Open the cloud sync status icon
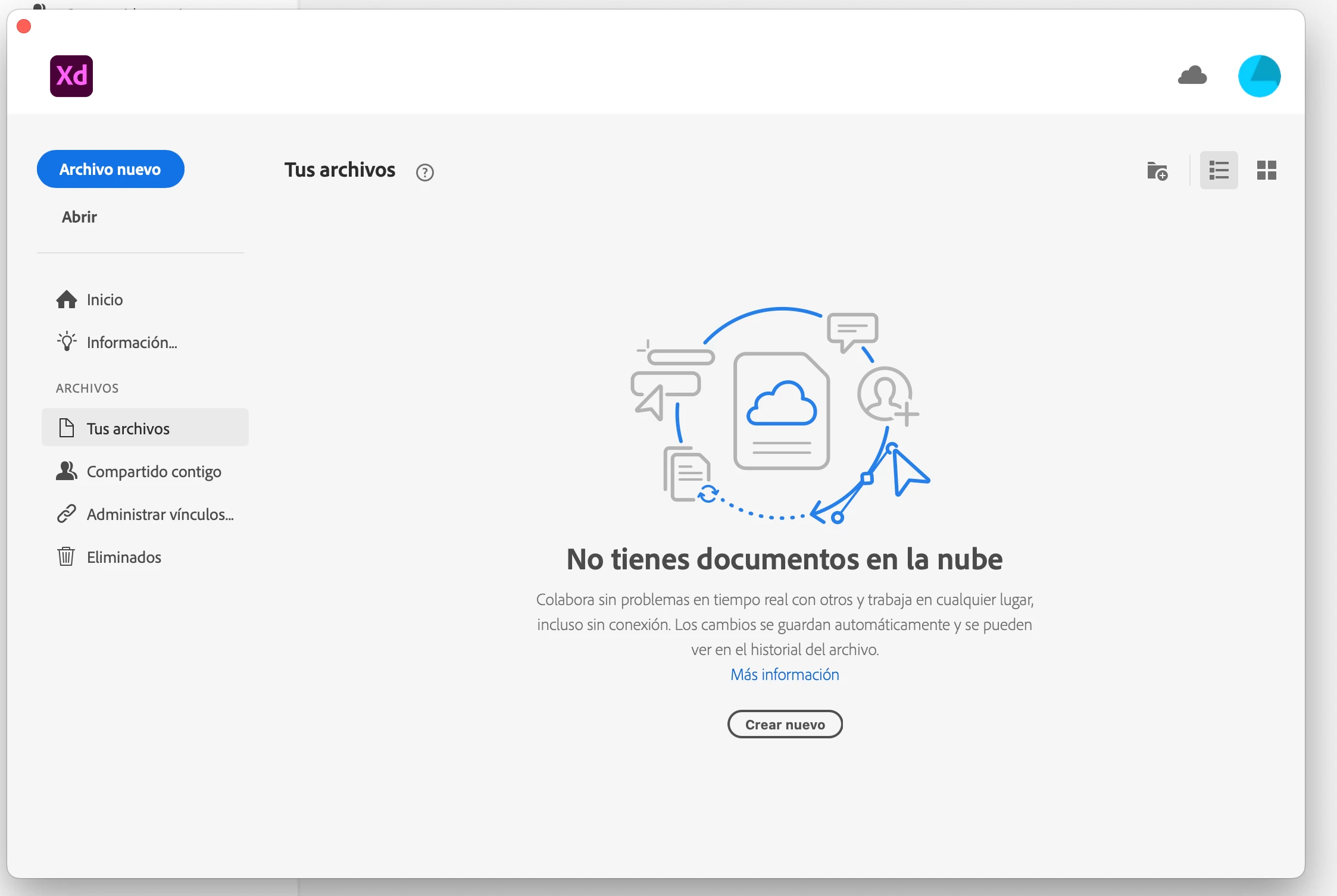The height and width of the screenshot is (896, 1337). tap(1192, 76)
